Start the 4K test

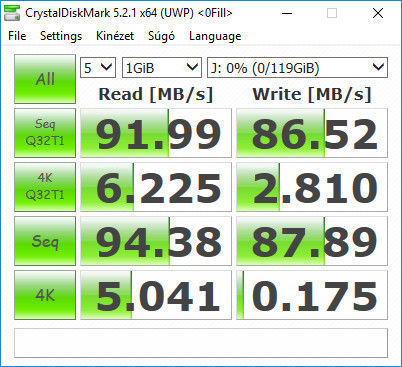pos(45,295)
